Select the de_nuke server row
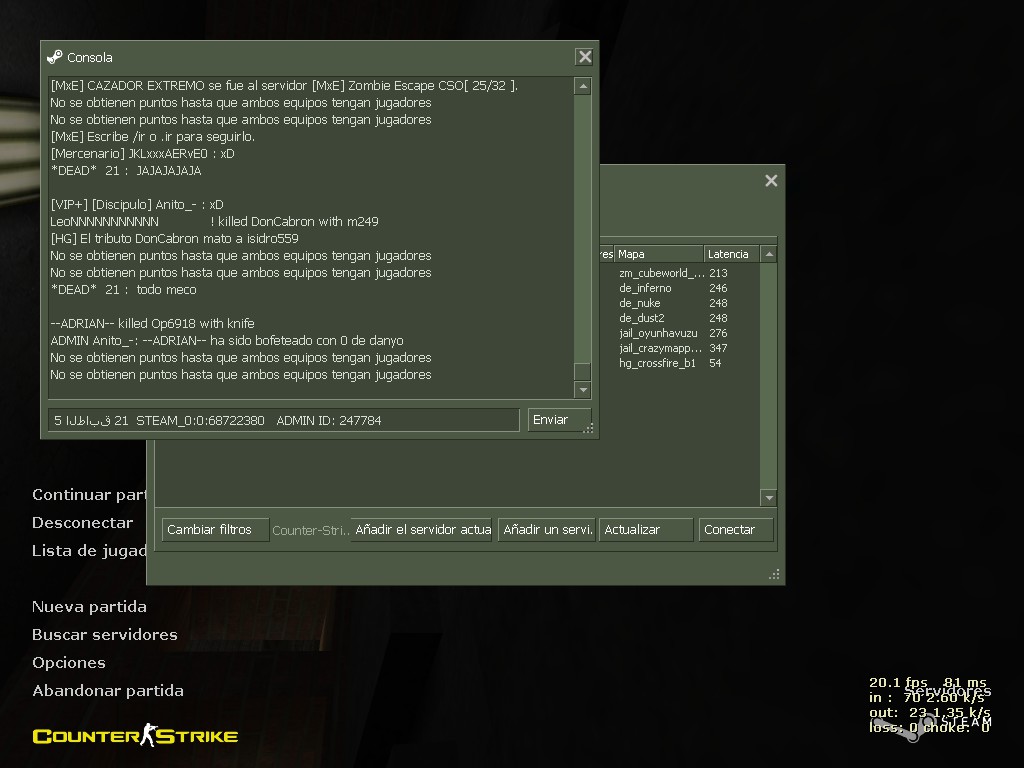This screenshot has width=1024, height=768. (x=679, y=303)
